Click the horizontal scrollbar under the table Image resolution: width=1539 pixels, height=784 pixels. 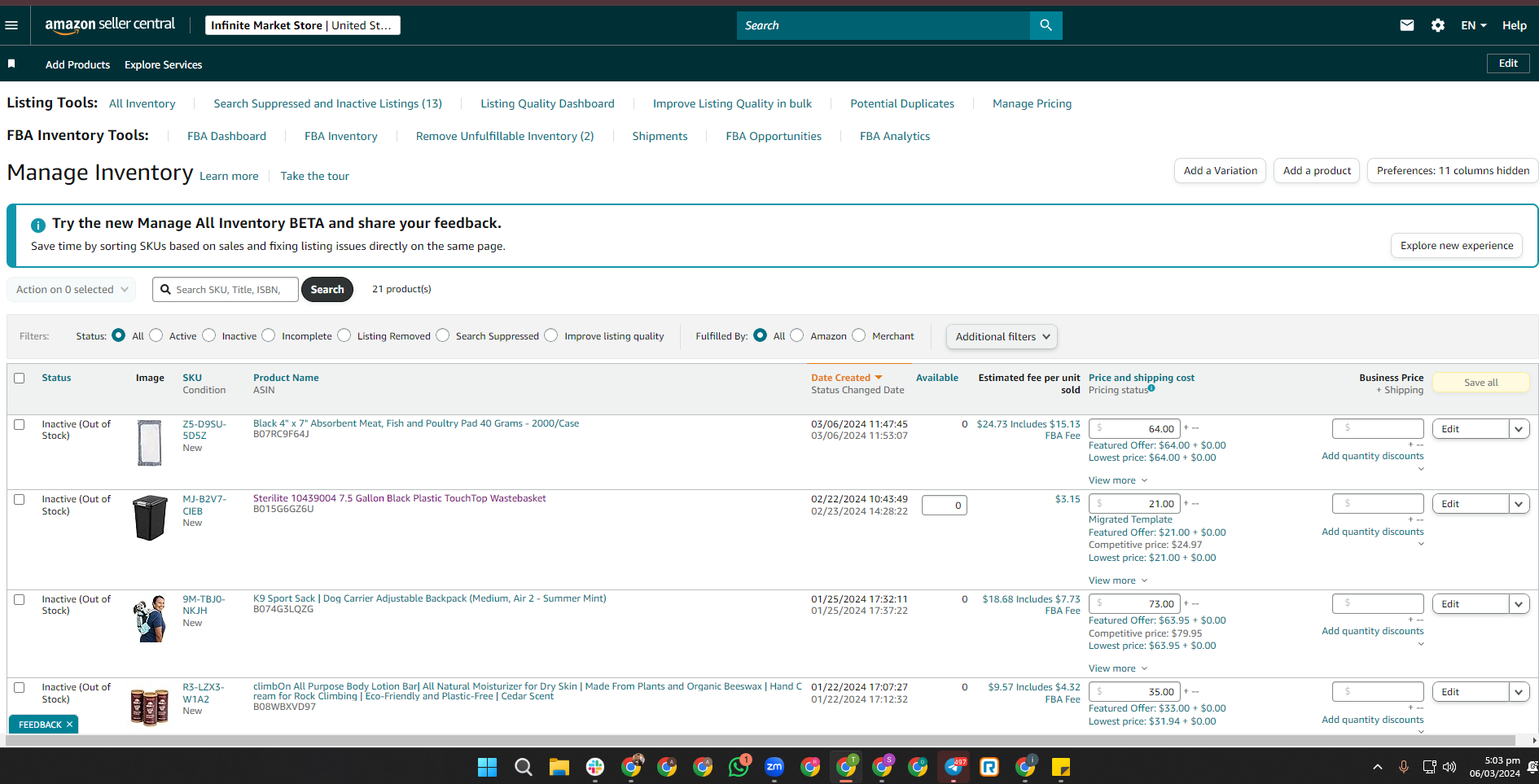761,740
